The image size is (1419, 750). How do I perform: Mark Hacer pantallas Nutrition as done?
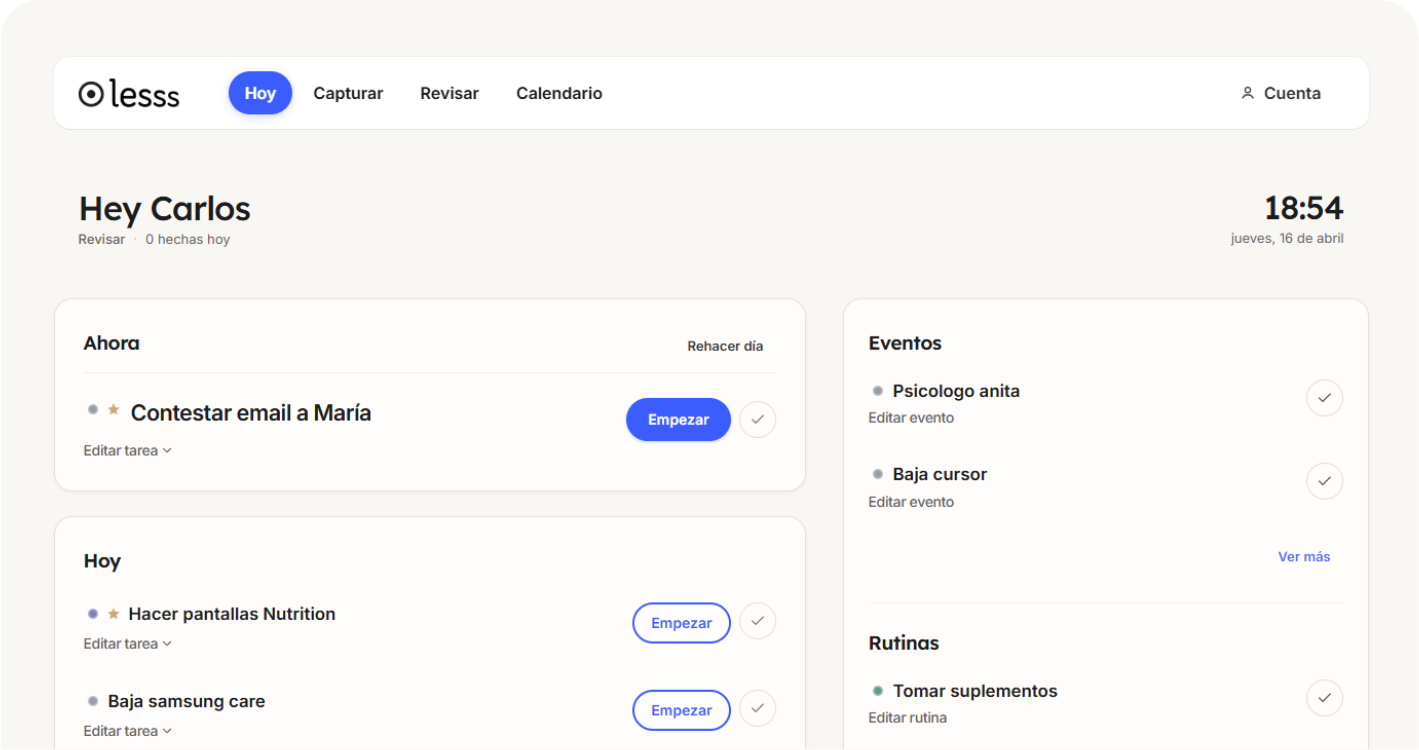point(757,622)
